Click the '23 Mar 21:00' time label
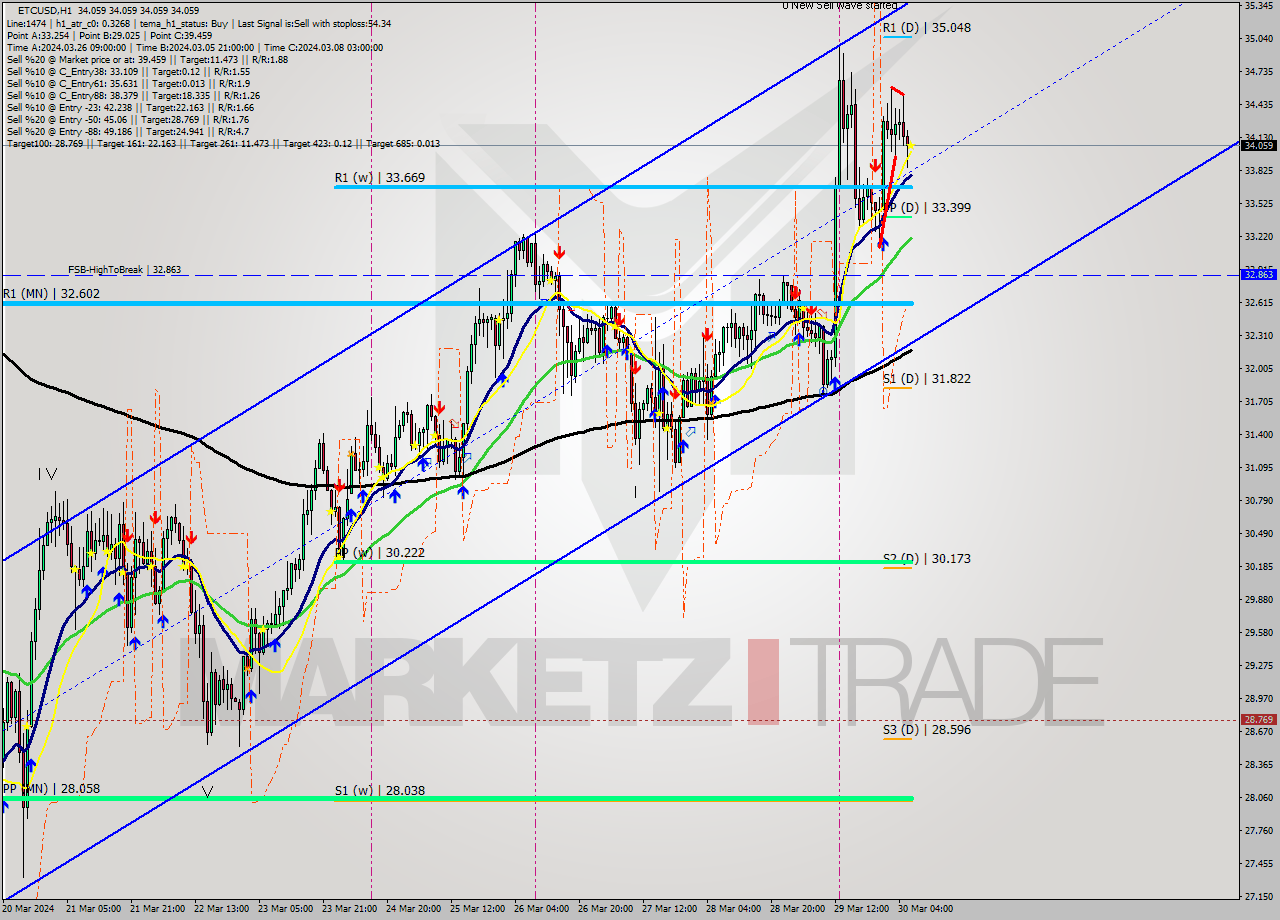The width and height of the screenshot is (1280, 920). (x=349, y=909)
